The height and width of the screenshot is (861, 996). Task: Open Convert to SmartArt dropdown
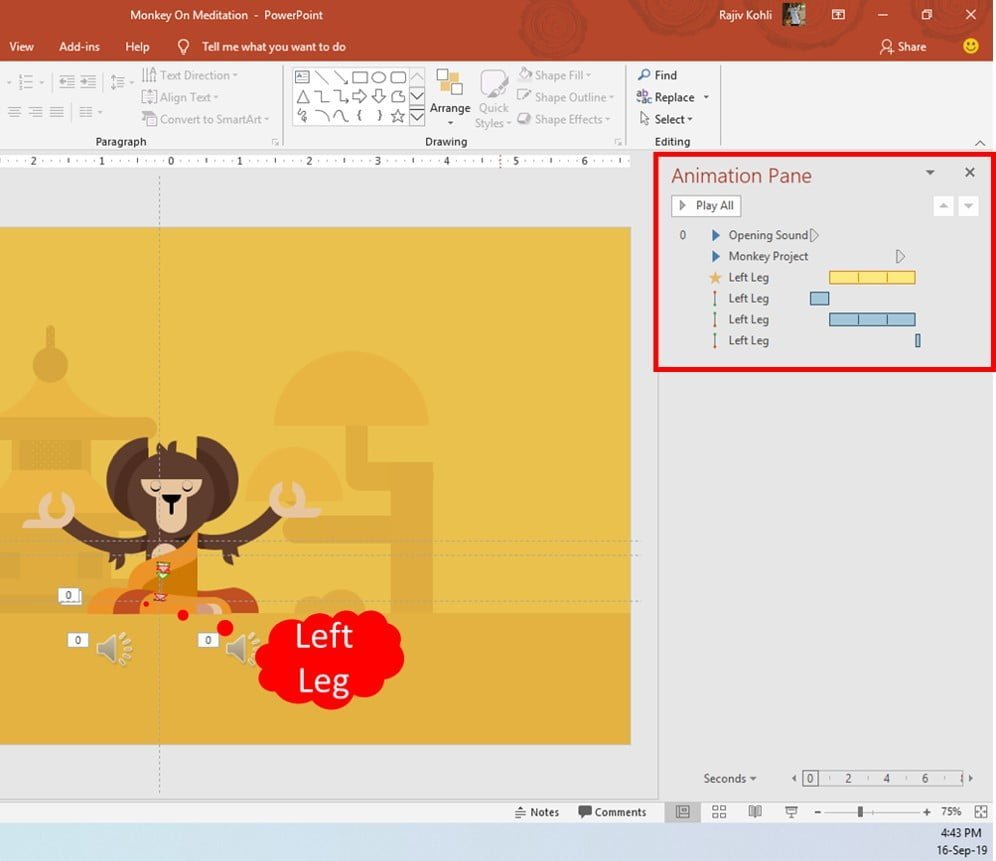(x=205, y=119)
